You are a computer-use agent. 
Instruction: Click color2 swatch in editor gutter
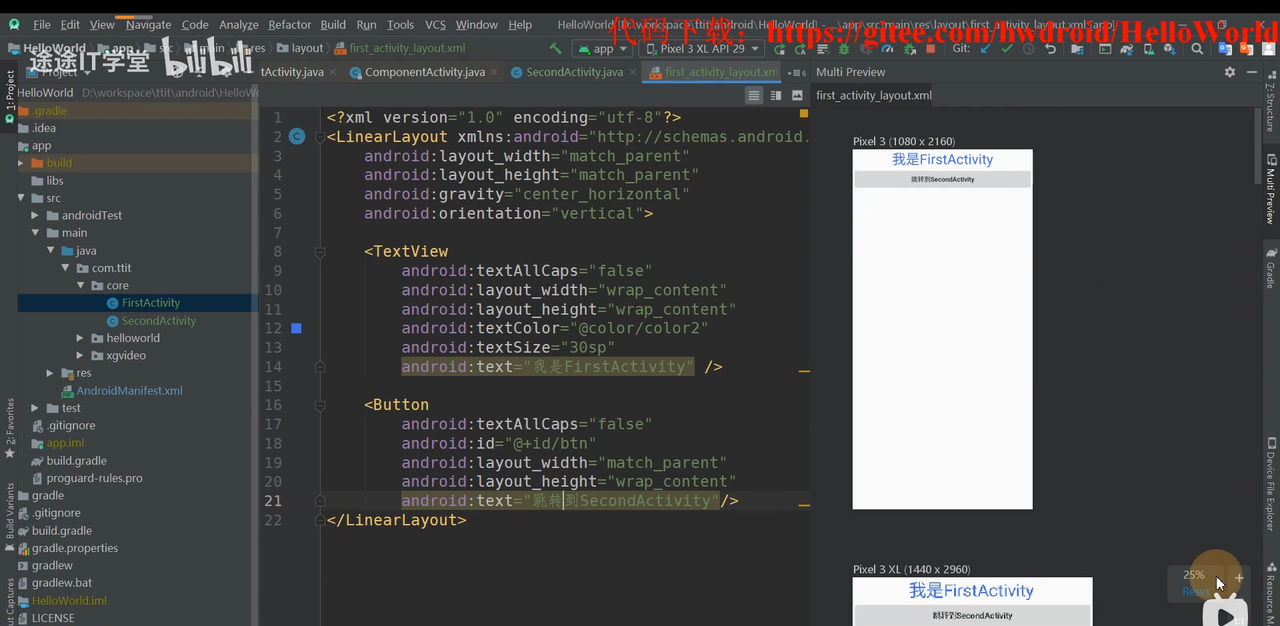pos(296,328)
